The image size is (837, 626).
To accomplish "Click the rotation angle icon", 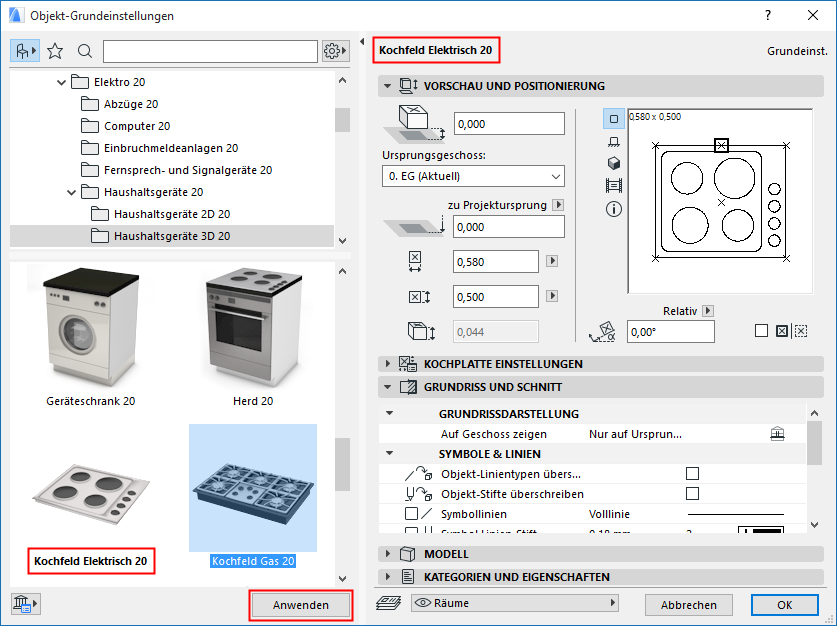I will pyautogui.click(x=602, y=332).
